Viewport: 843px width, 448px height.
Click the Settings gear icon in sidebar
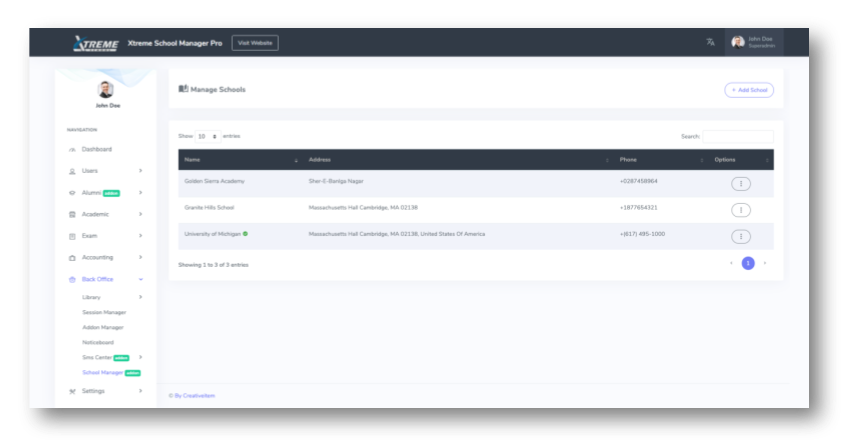[72, 391]
